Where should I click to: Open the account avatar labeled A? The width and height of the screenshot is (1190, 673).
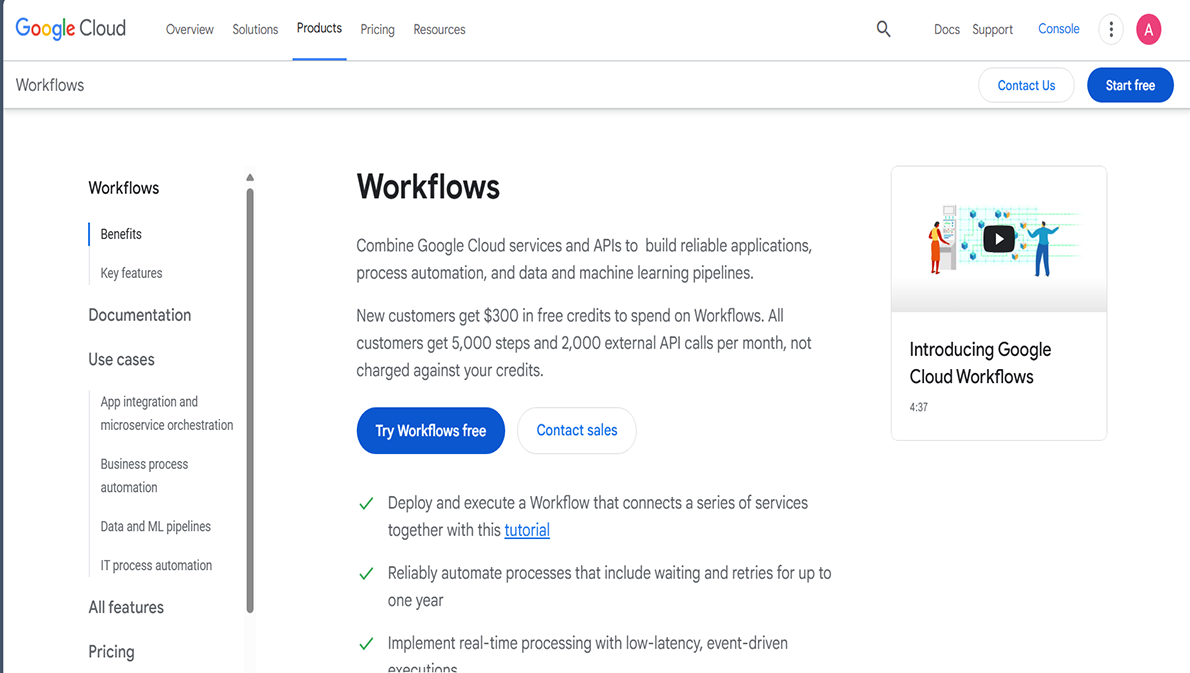click(1148, 30)
